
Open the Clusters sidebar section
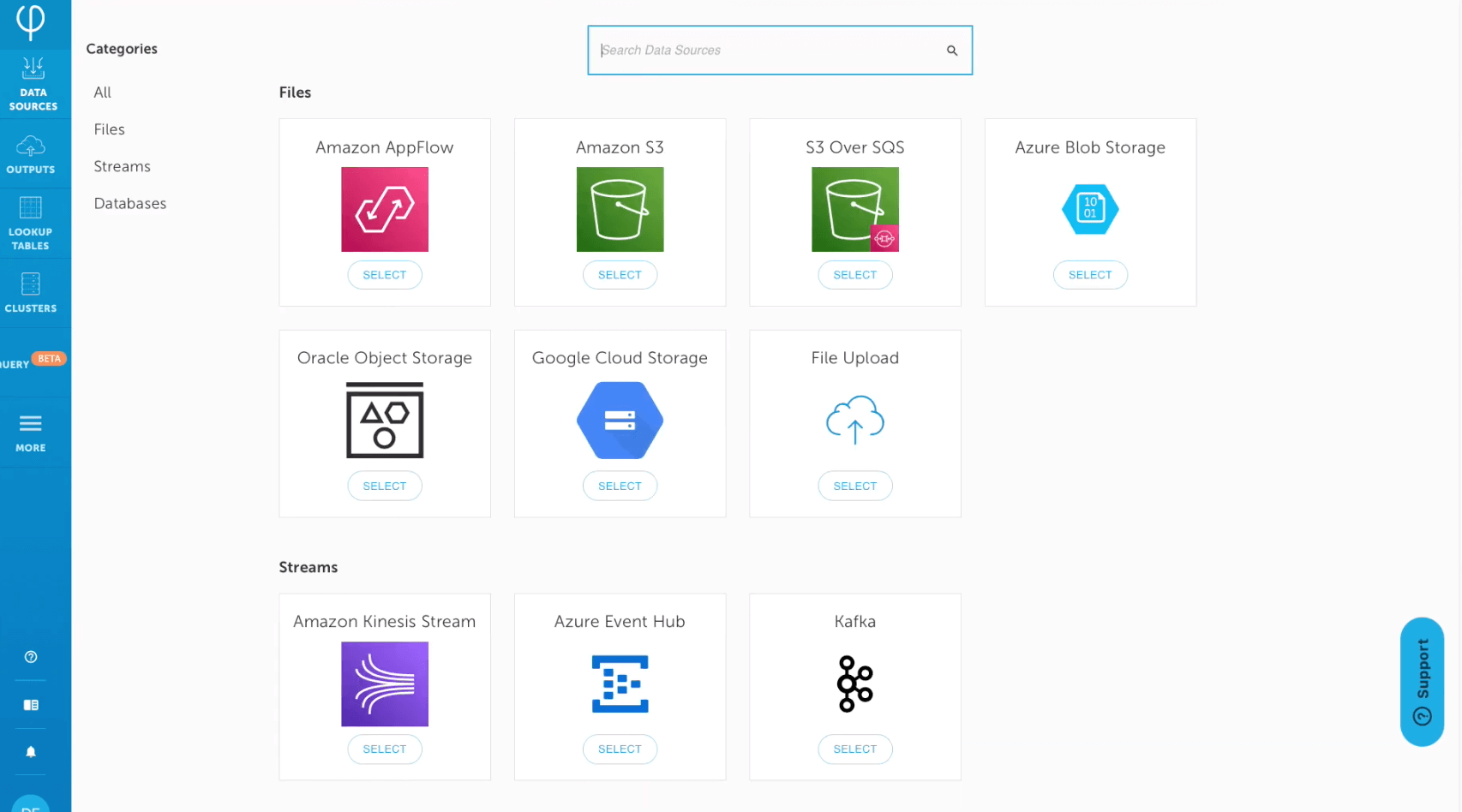tap(31, 293)
